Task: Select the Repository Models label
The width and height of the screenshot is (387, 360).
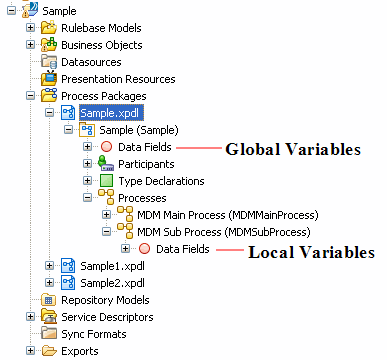Action: [x=105, y=300]
